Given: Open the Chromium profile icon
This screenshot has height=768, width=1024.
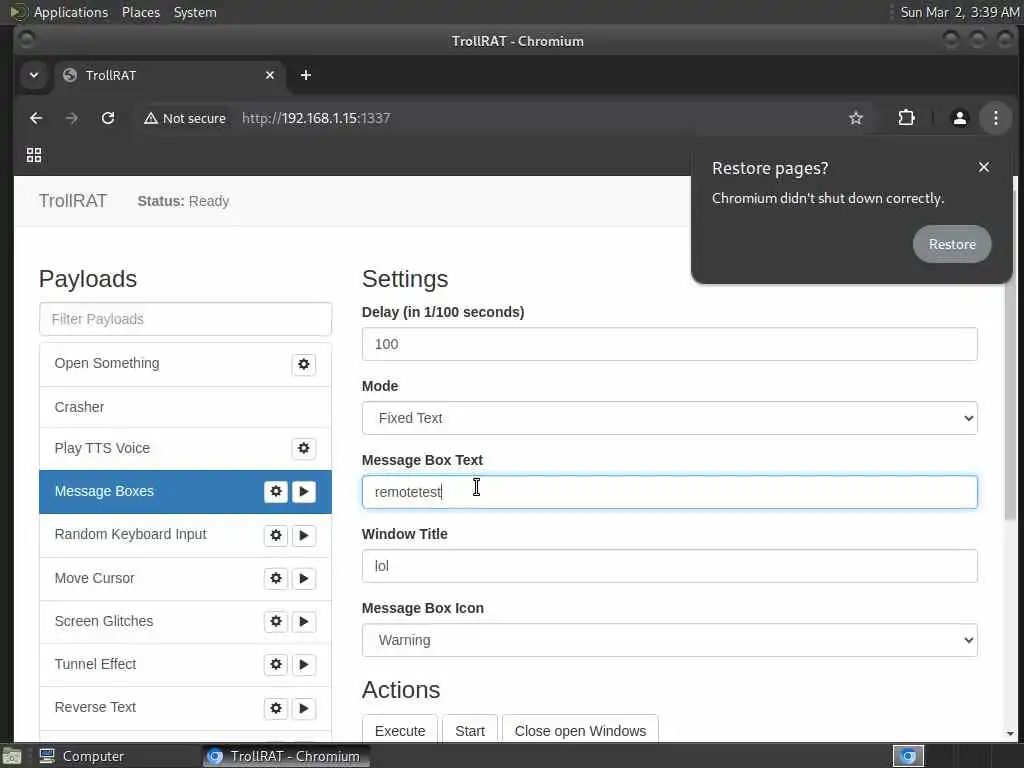Looking at the screenshot, I should 959,118.
